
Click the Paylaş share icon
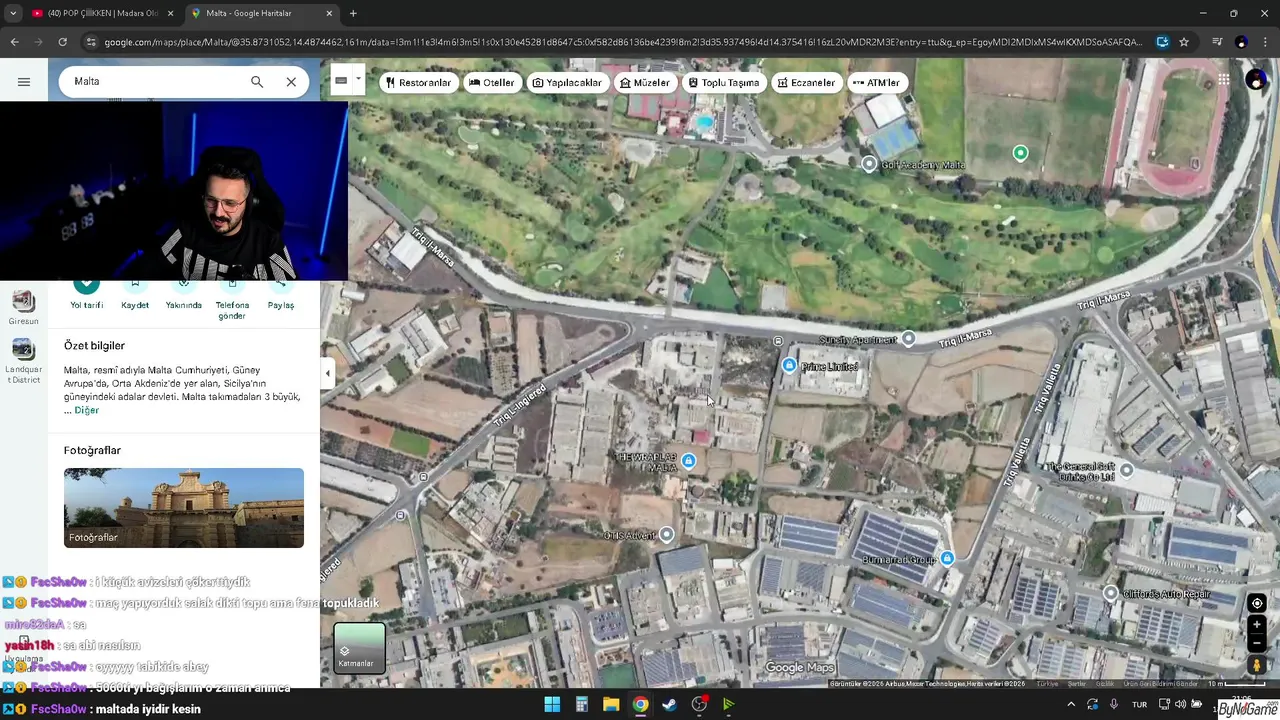281,286
